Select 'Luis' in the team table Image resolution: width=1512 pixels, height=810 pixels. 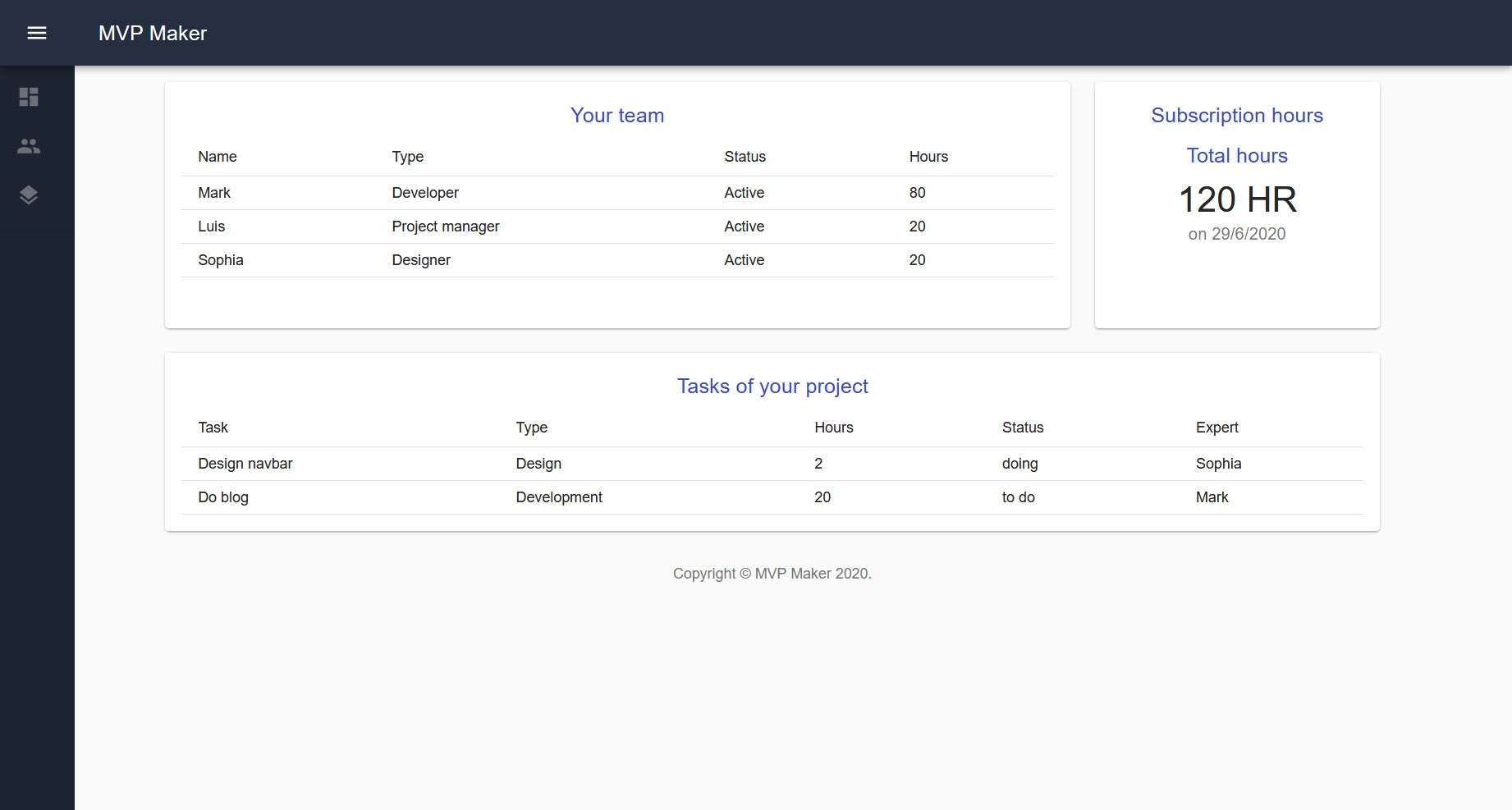point(211,227)
